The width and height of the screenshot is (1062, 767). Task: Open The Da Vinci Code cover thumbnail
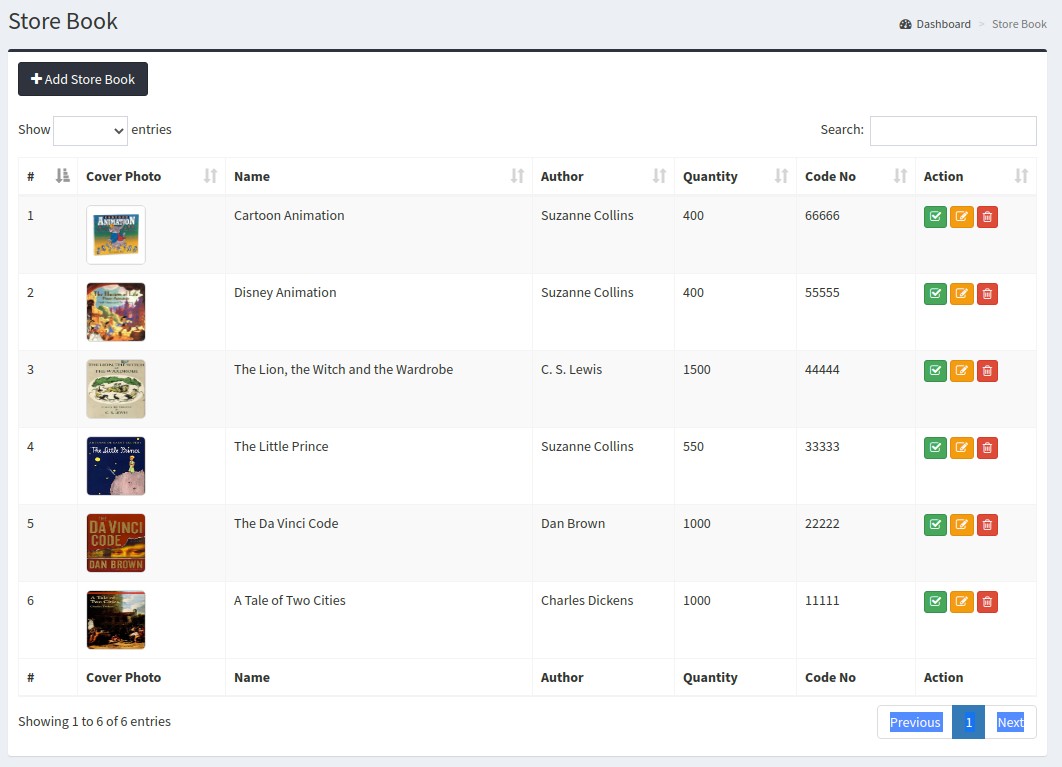coord(115,543)
